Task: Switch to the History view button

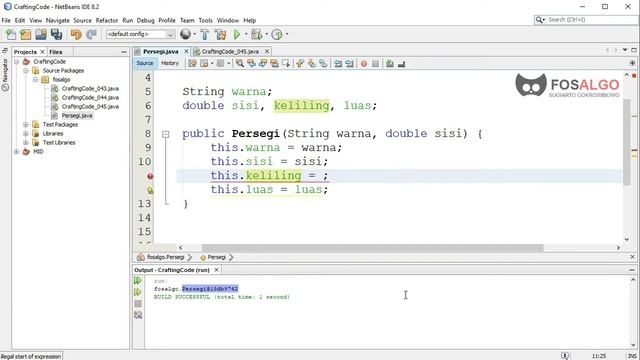Action: pos(170,63)
